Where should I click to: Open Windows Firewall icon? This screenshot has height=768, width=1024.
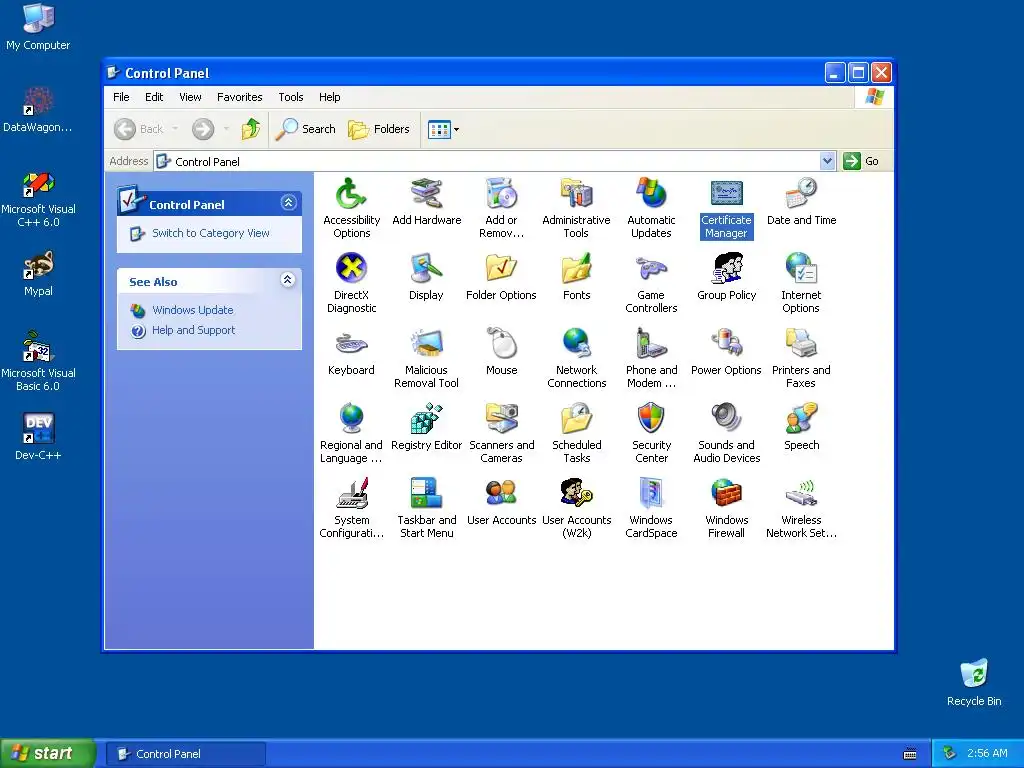[x=726, y=508]
